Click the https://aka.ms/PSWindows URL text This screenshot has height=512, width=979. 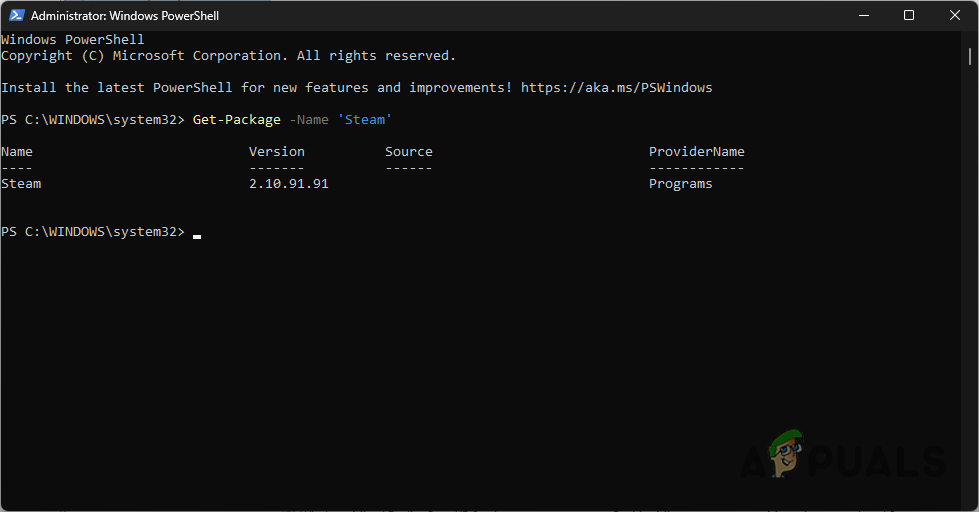(616, 87)
